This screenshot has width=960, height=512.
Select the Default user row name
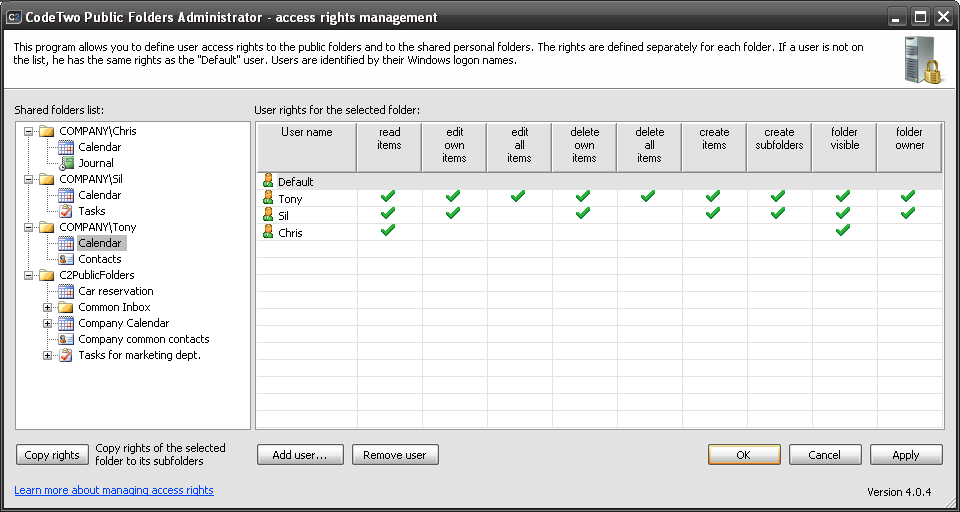[x=296, y=182]
